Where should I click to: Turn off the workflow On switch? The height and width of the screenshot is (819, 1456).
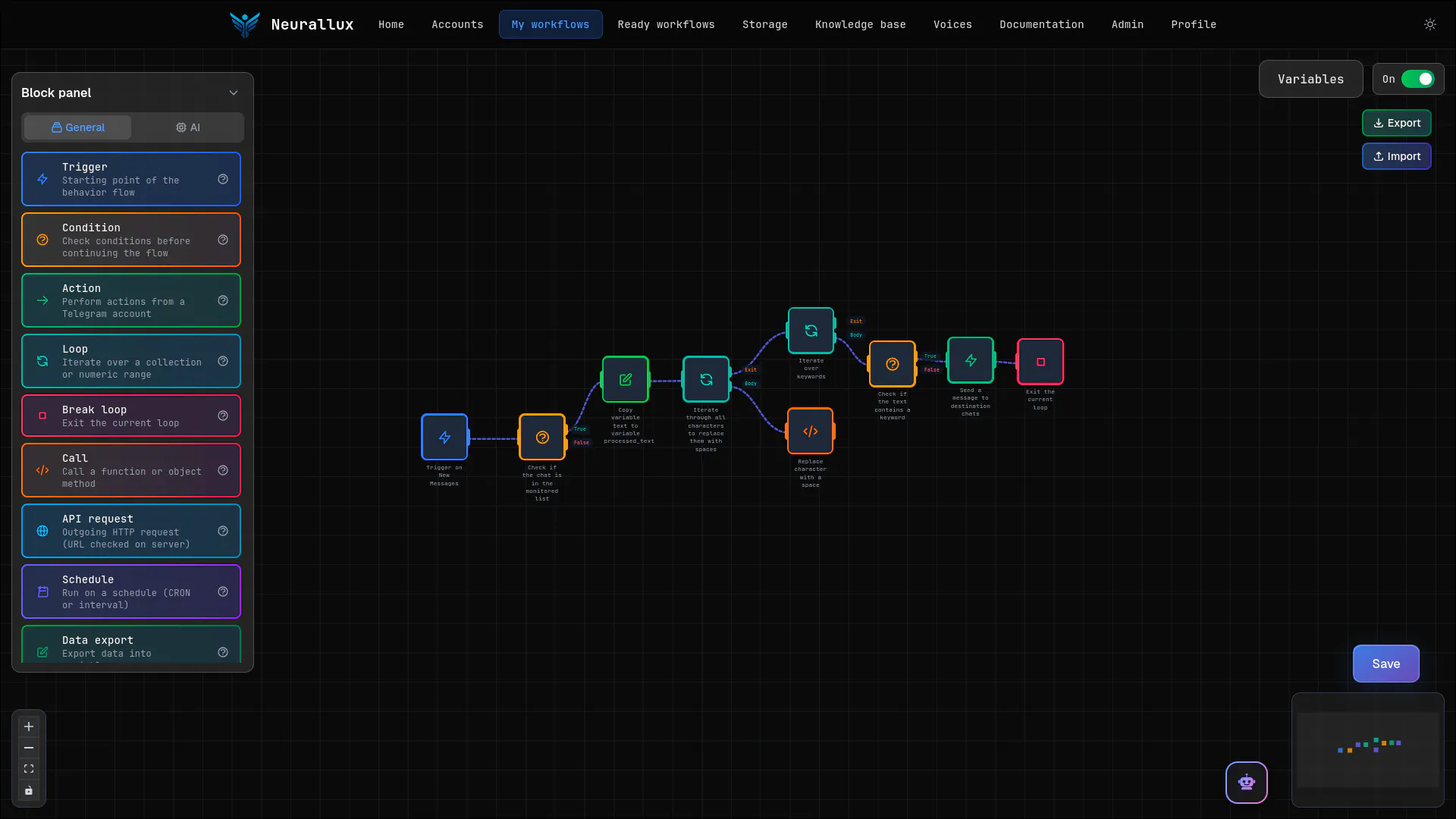1417,79
